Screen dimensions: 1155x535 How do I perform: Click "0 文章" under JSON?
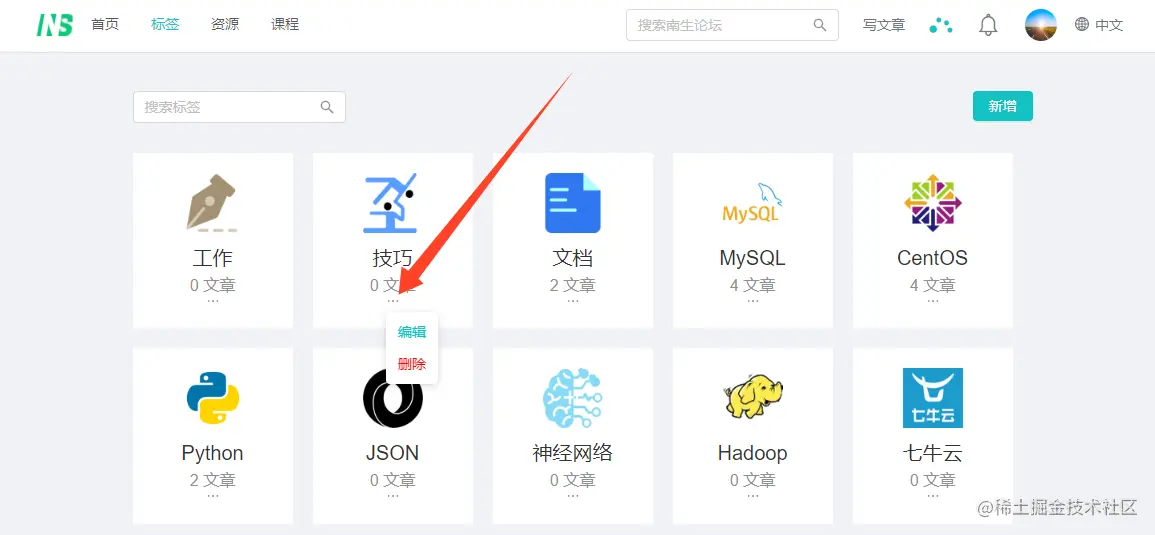pos(393,480)
